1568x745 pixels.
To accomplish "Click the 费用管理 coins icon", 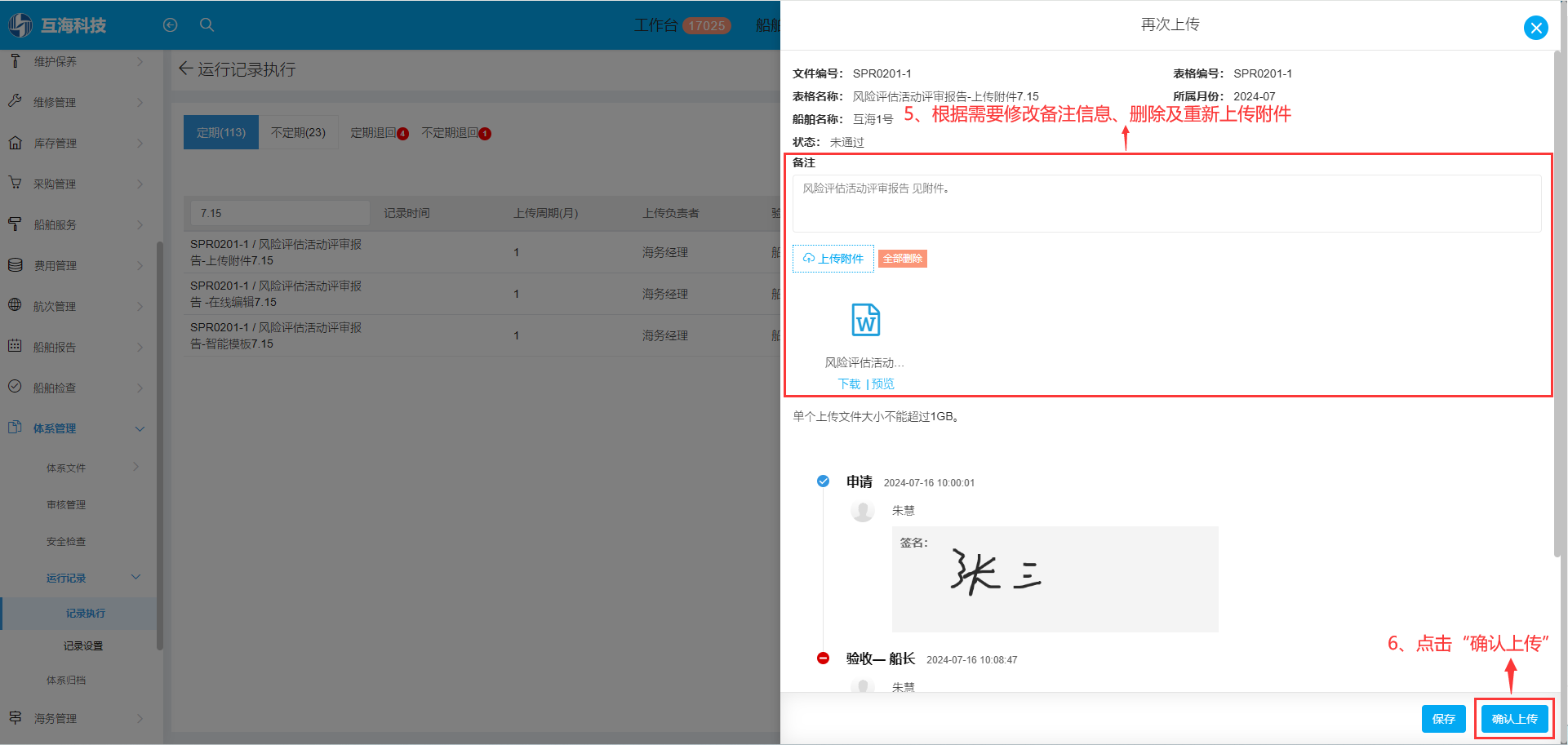I will pyautogui.click(x=15, y=265).
